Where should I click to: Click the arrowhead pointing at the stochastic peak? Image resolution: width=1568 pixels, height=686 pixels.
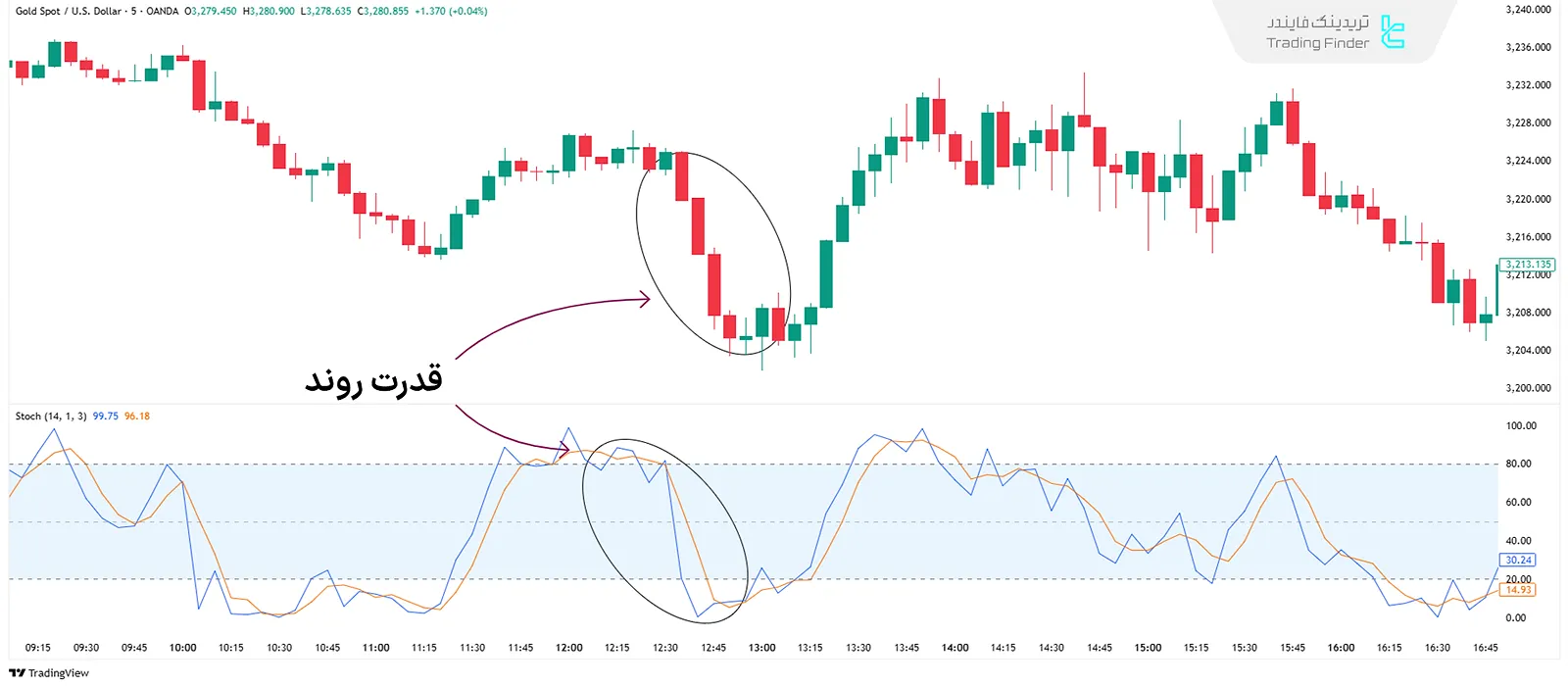pos(563,450)
